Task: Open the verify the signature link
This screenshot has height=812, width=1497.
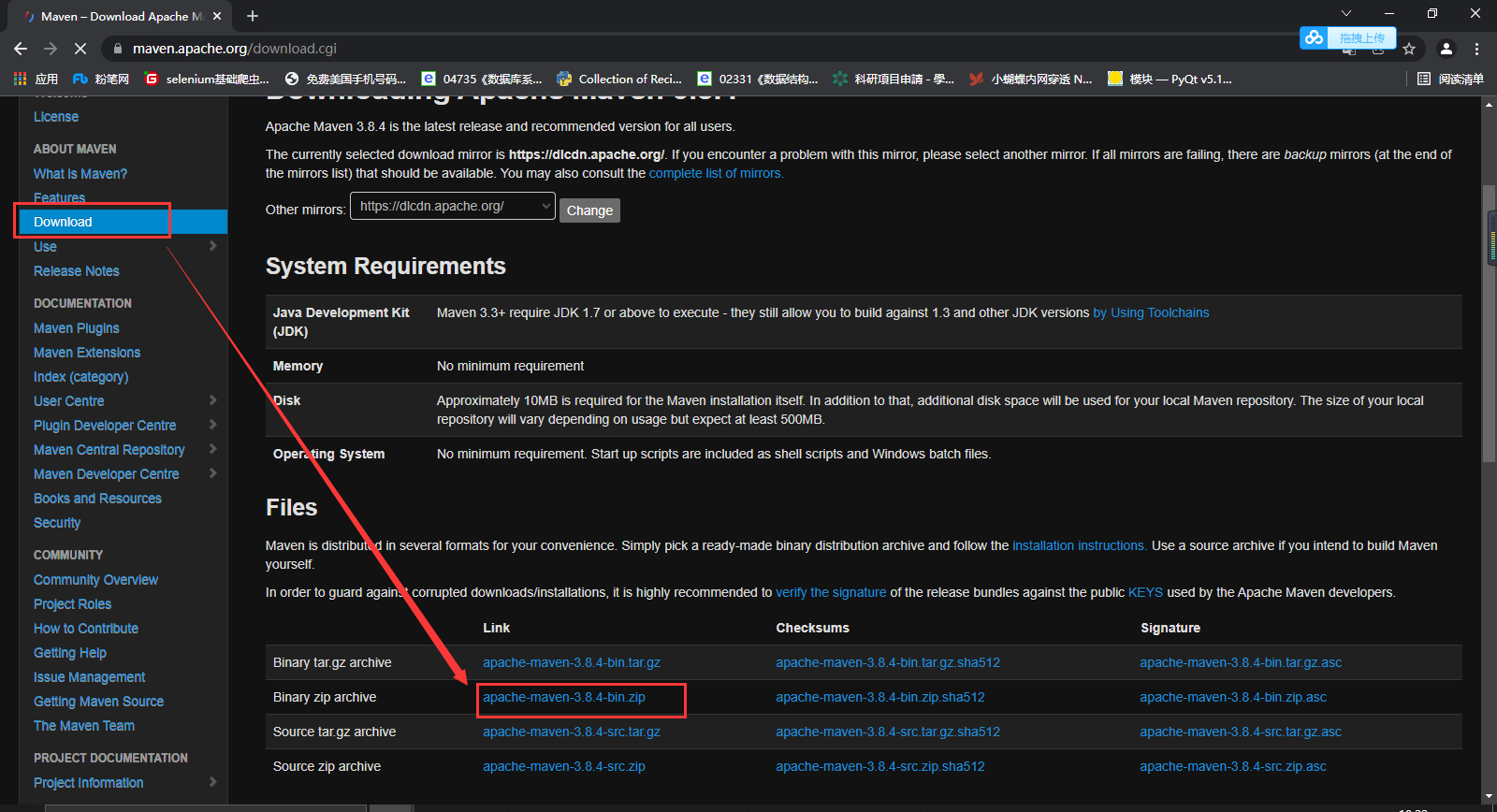Action: pyautogui.click(x=831, y=592)
